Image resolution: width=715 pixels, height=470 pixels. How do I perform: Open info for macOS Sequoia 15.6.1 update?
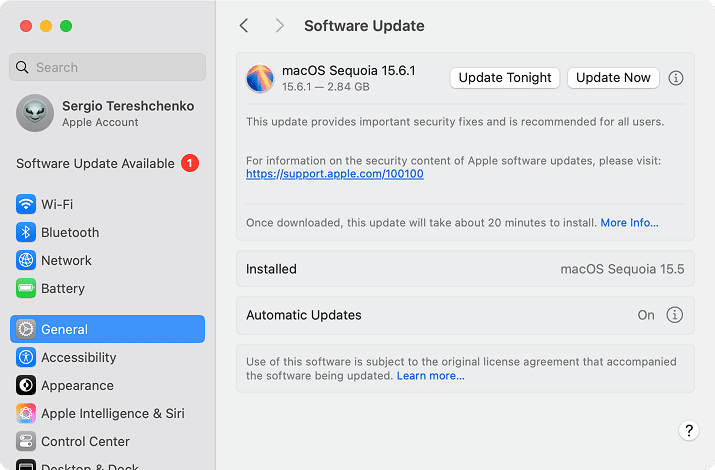pyautogui.click(x=676, y=78)
